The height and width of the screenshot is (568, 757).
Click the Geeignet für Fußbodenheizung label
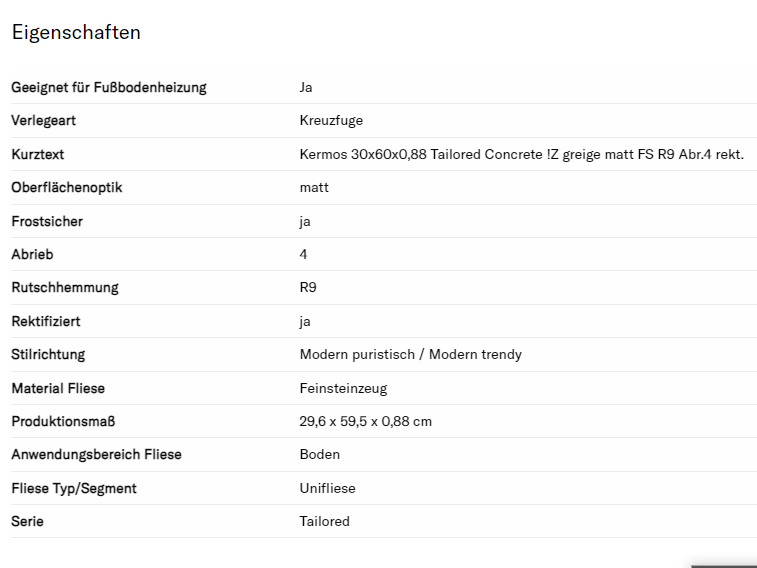pyautogui.click(x=109, y=87)
